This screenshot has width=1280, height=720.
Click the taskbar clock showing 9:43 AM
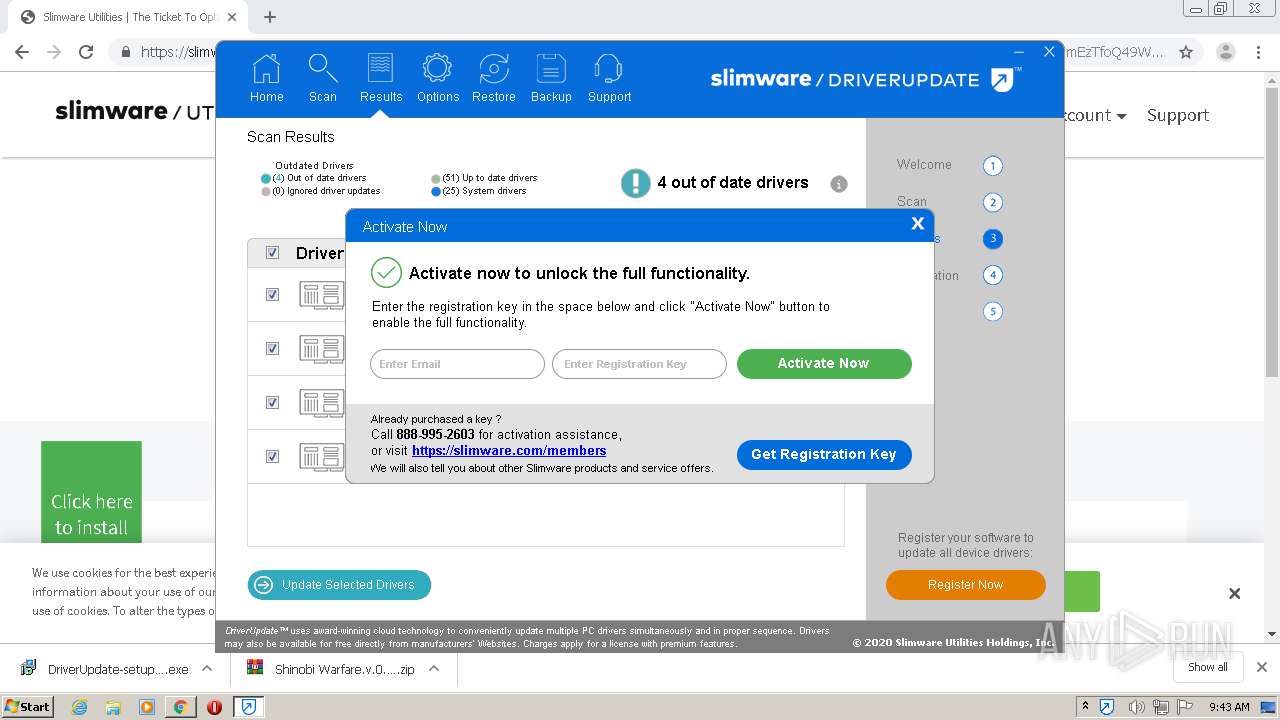[1229, 707]
